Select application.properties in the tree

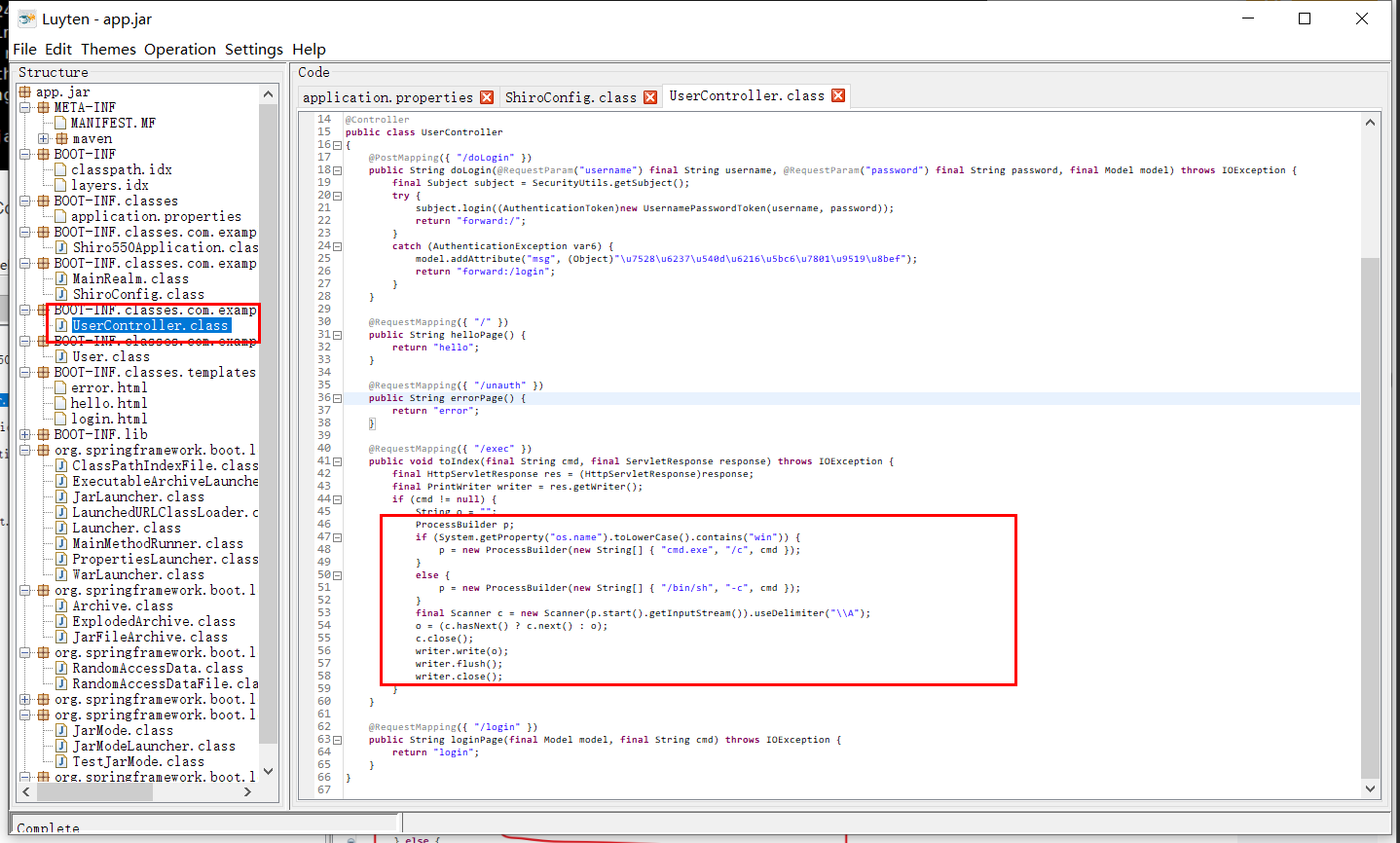156,216
